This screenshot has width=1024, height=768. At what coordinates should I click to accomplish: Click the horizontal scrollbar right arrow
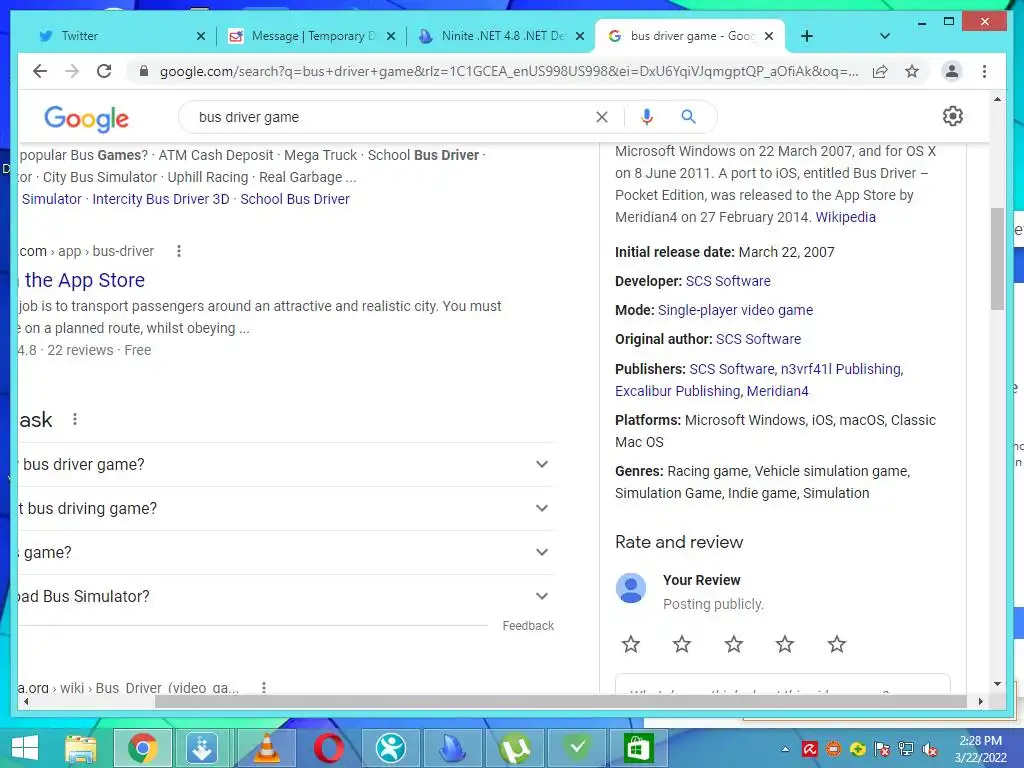click(980, 701)
